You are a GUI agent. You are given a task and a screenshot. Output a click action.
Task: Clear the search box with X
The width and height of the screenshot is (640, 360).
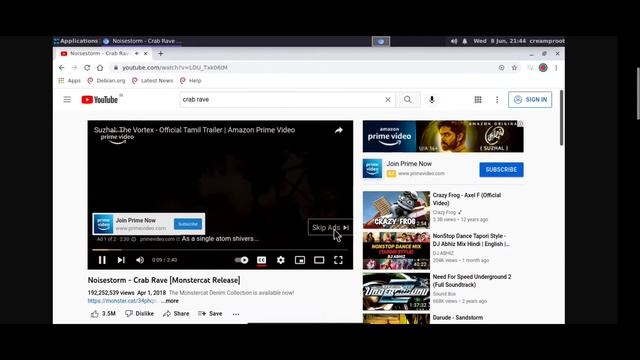(x=388, y=100)
